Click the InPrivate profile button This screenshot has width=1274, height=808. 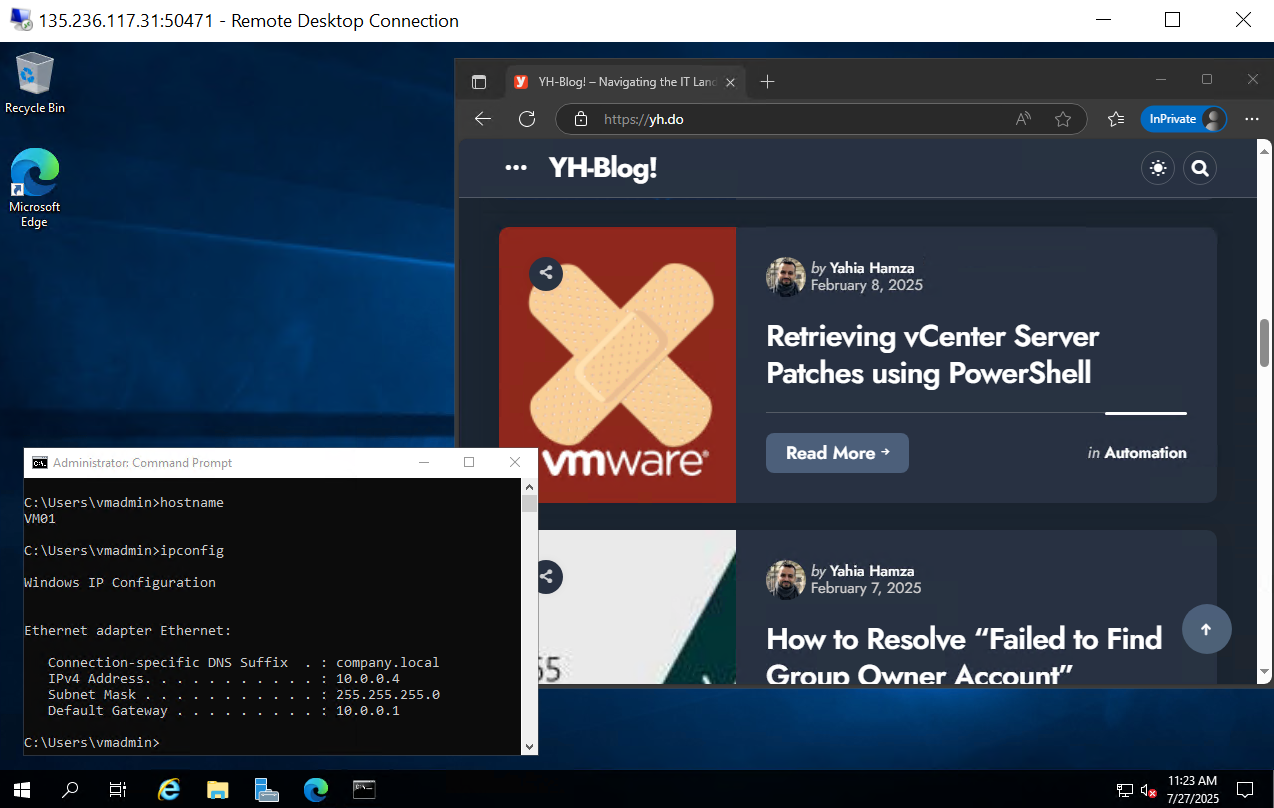click(x=1184, y=119)
